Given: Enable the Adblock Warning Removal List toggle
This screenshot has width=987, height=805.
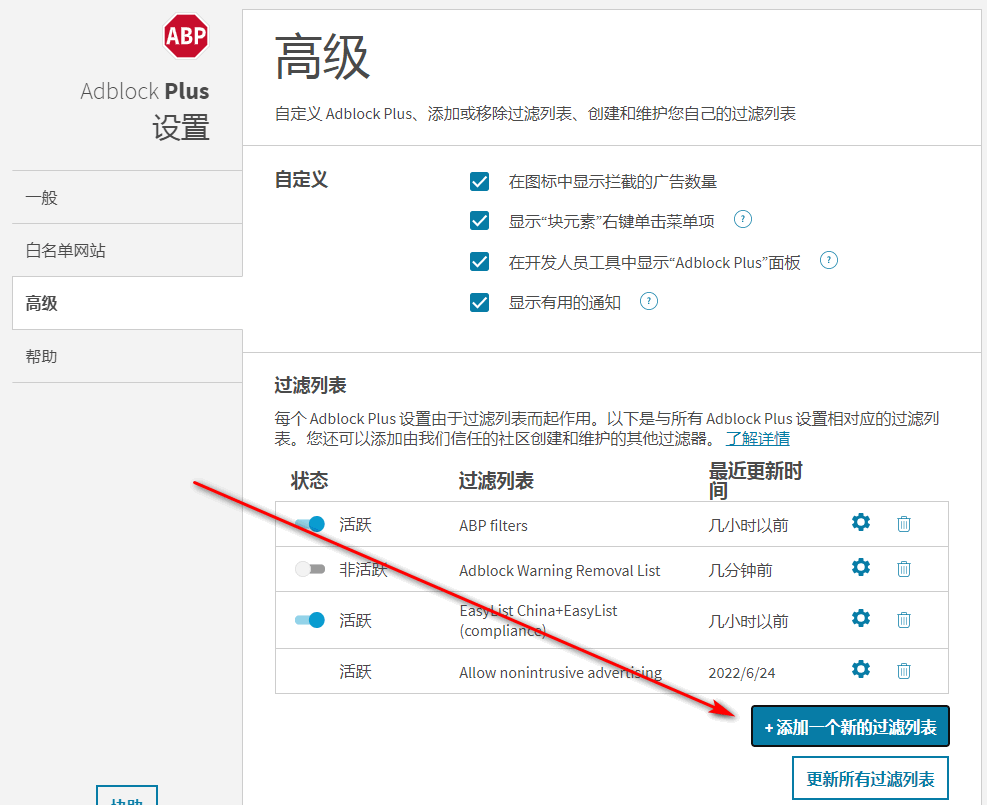Looking at the screenshot, I should coord(310,569).
